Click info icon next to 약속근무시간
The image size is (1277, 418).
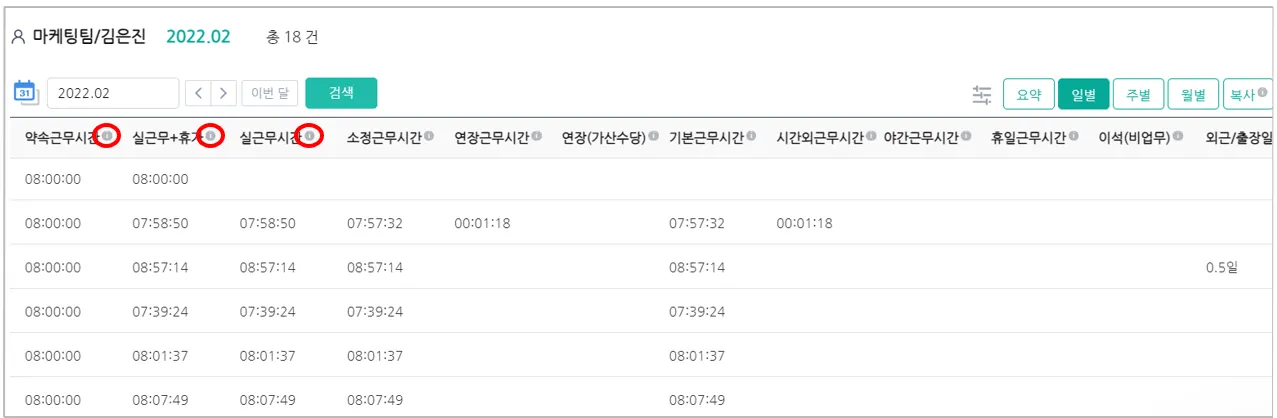point(107,136)
